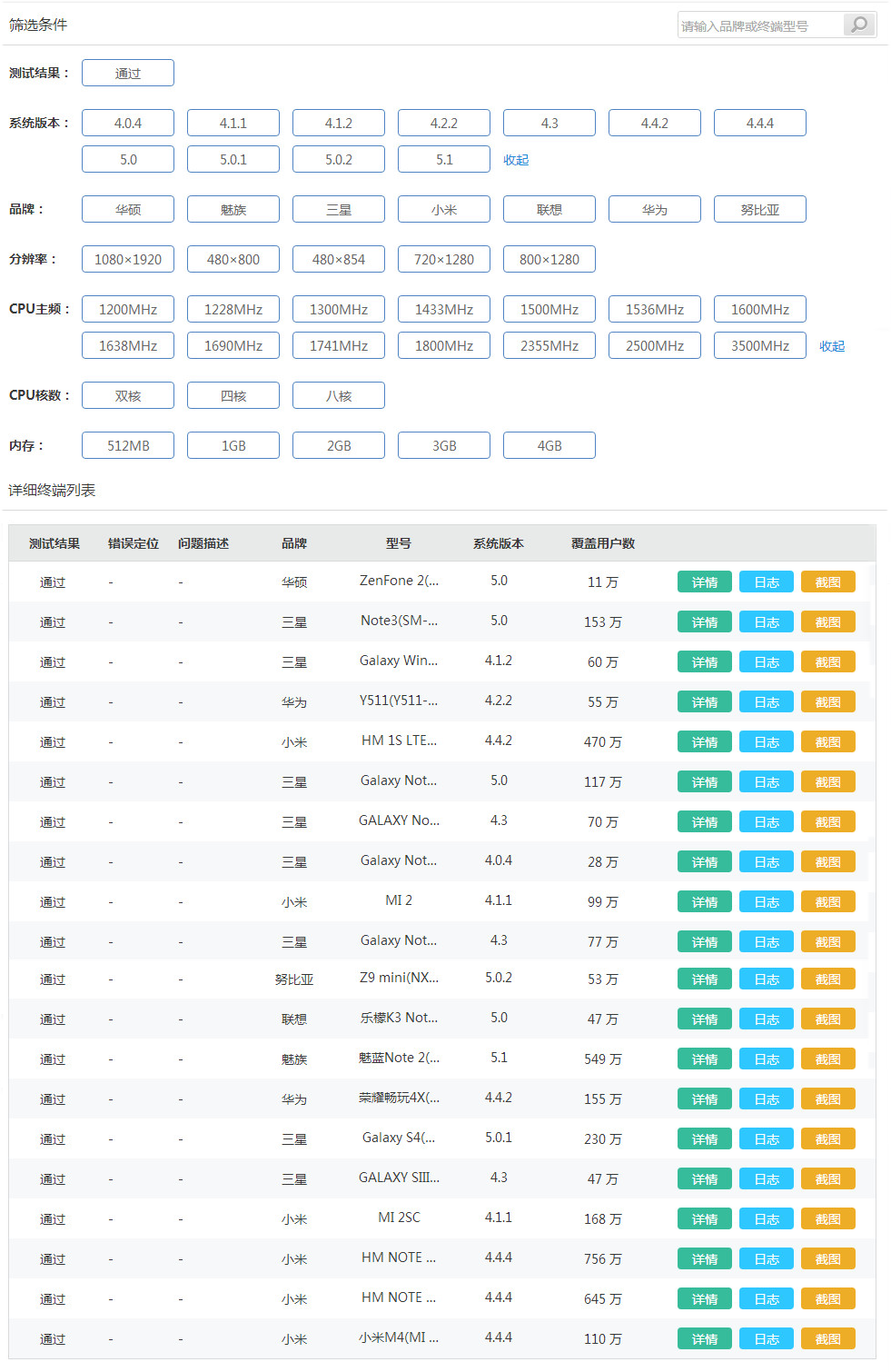This screenshot has height=1372, width=891.
Task: Click the 470 万 coverage value
Action: pos(603,742)
